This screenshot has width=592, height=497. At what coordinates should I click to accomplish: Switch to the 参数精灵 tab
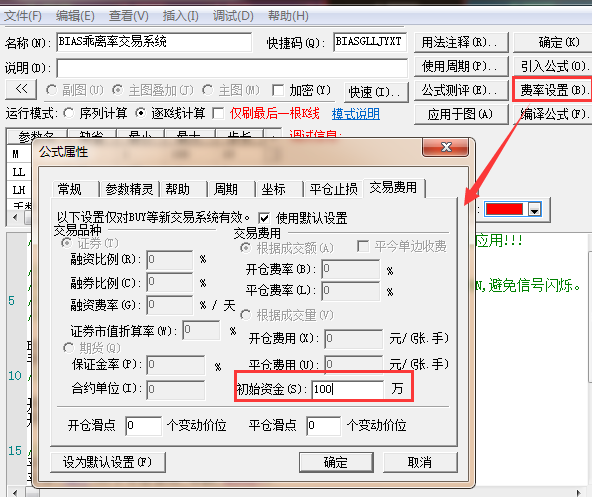[130, 189]
